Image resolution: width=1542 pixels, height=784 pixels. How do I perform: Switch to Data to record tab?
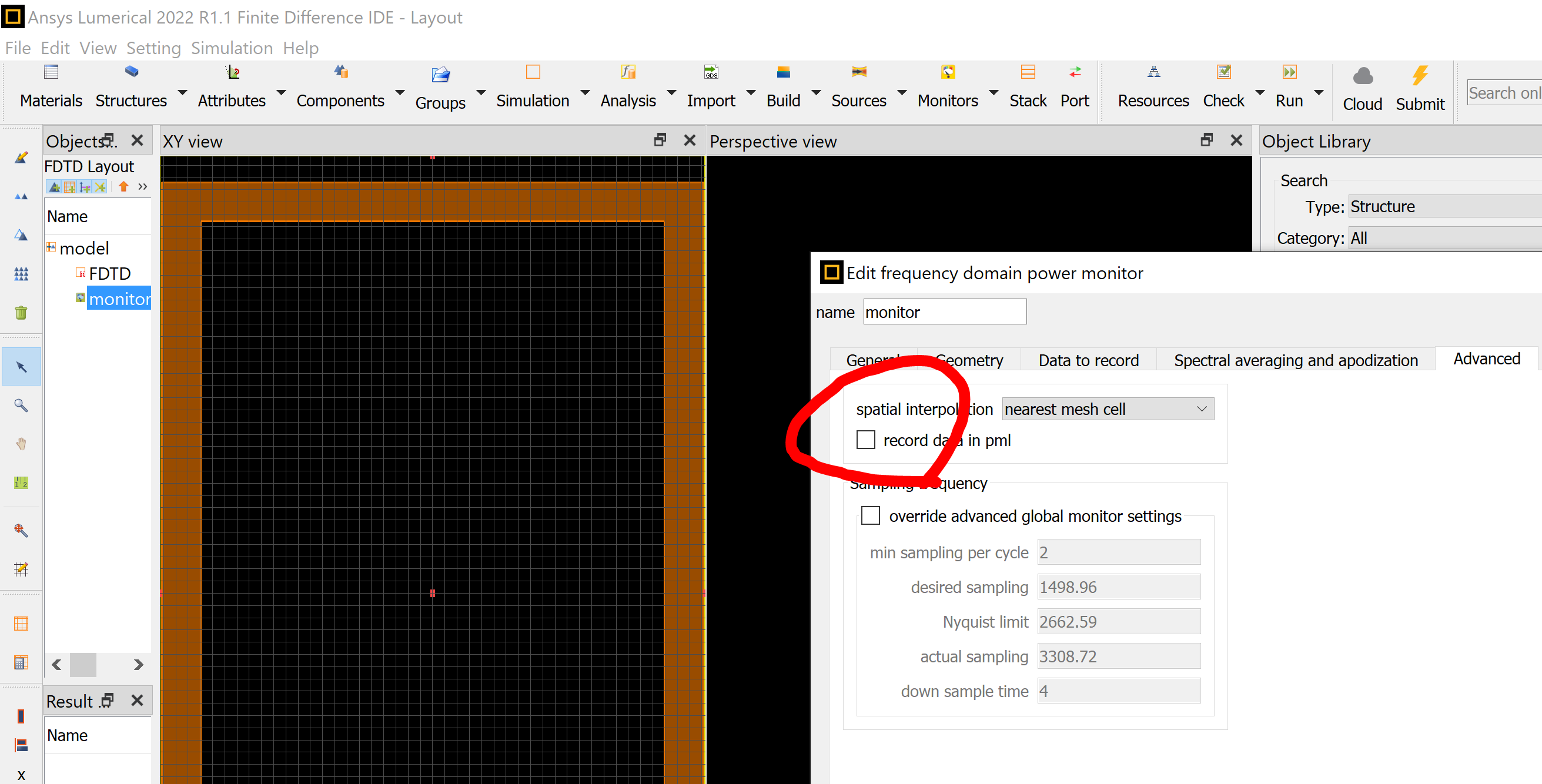pos(1088,360)
